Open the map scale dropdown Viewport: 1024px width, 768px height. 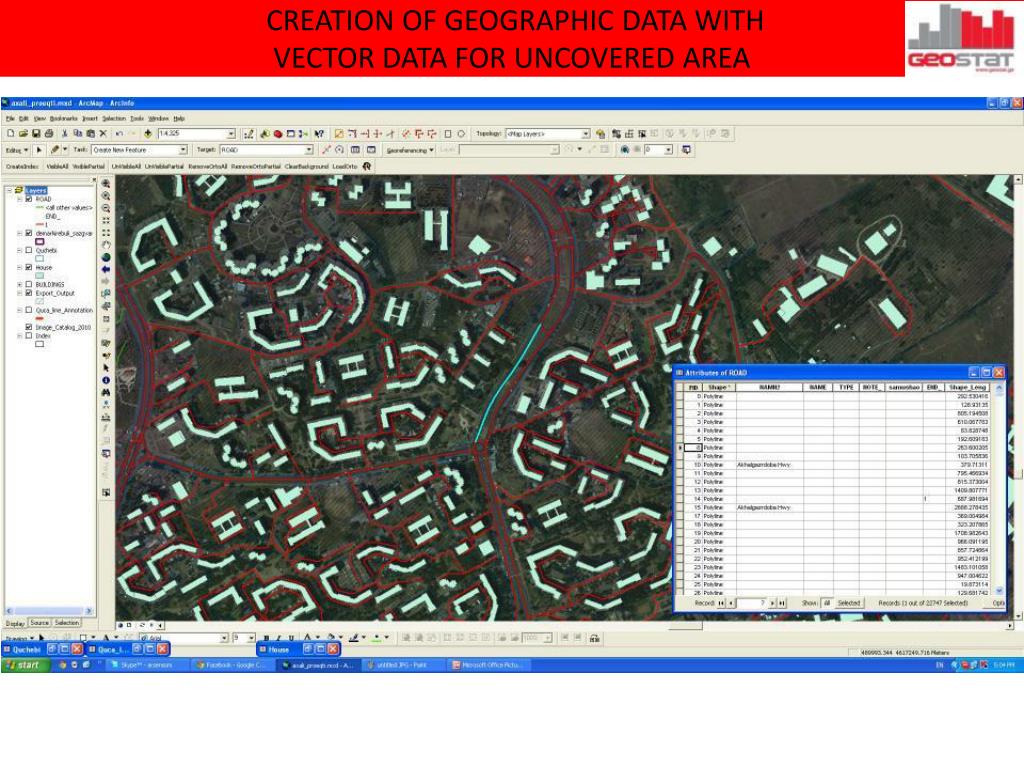(231, 133)
